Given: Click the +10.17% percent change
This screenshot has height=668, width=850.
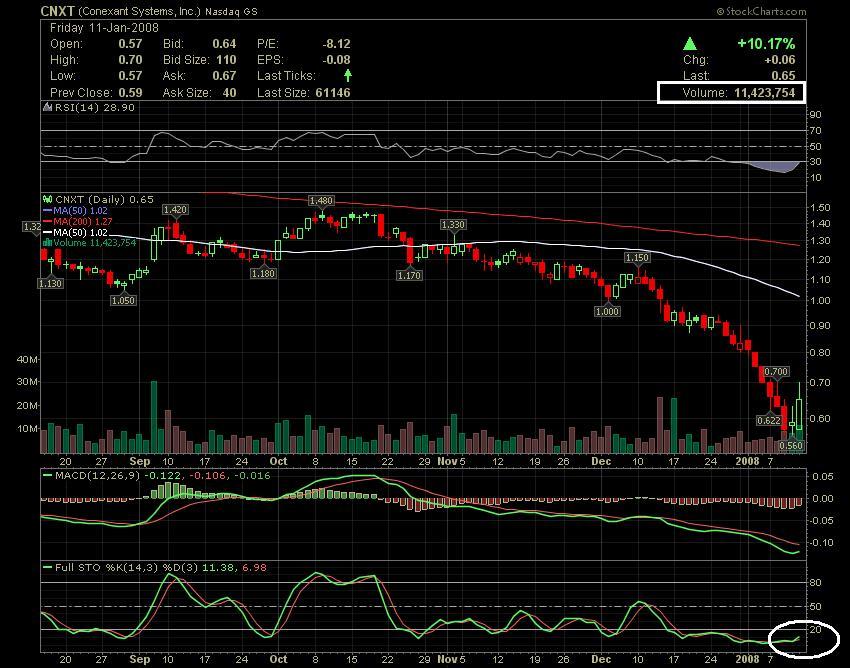Looking at the screenshot, I should (x=766, y=43).
